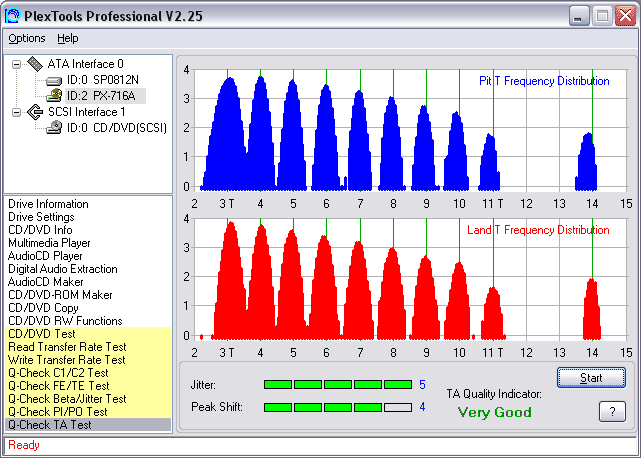Click the SCSI Interface 1 icon
This screenshot has width=641, height=458.
[x=35, y=112]
